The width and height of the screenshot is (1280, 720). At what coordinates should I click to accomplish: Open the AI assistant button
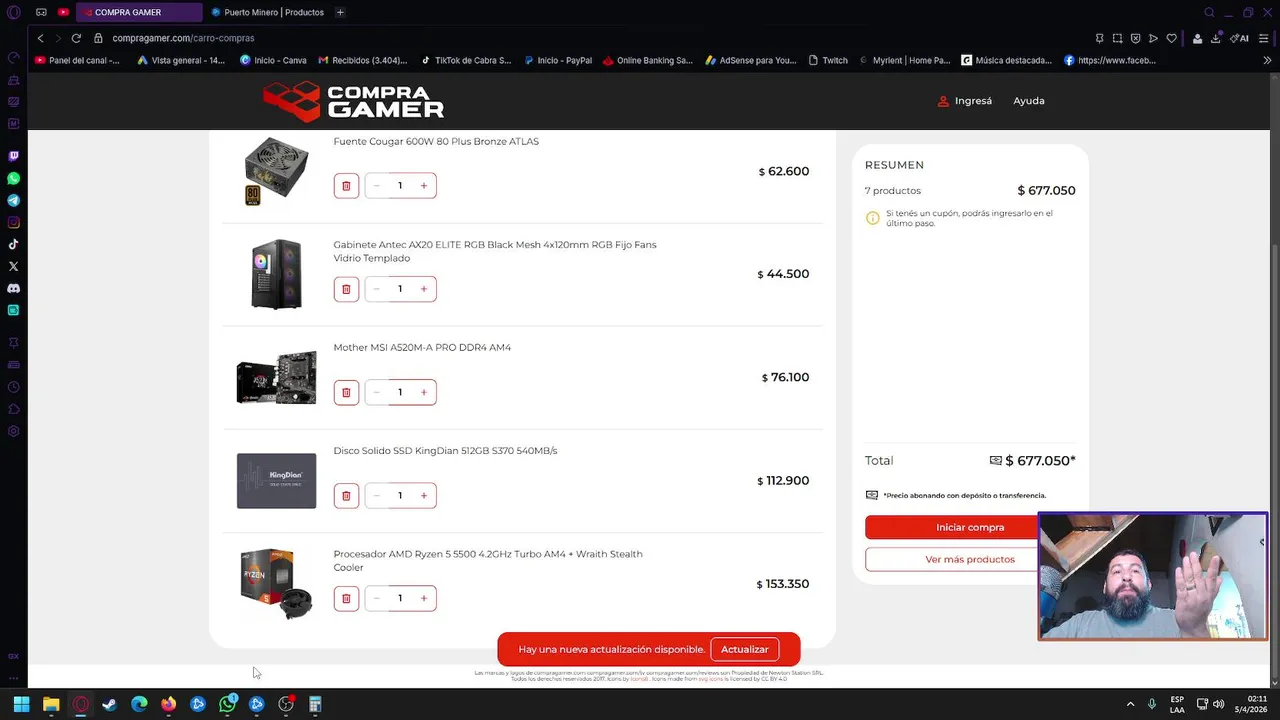click(x=1239, y=38)
